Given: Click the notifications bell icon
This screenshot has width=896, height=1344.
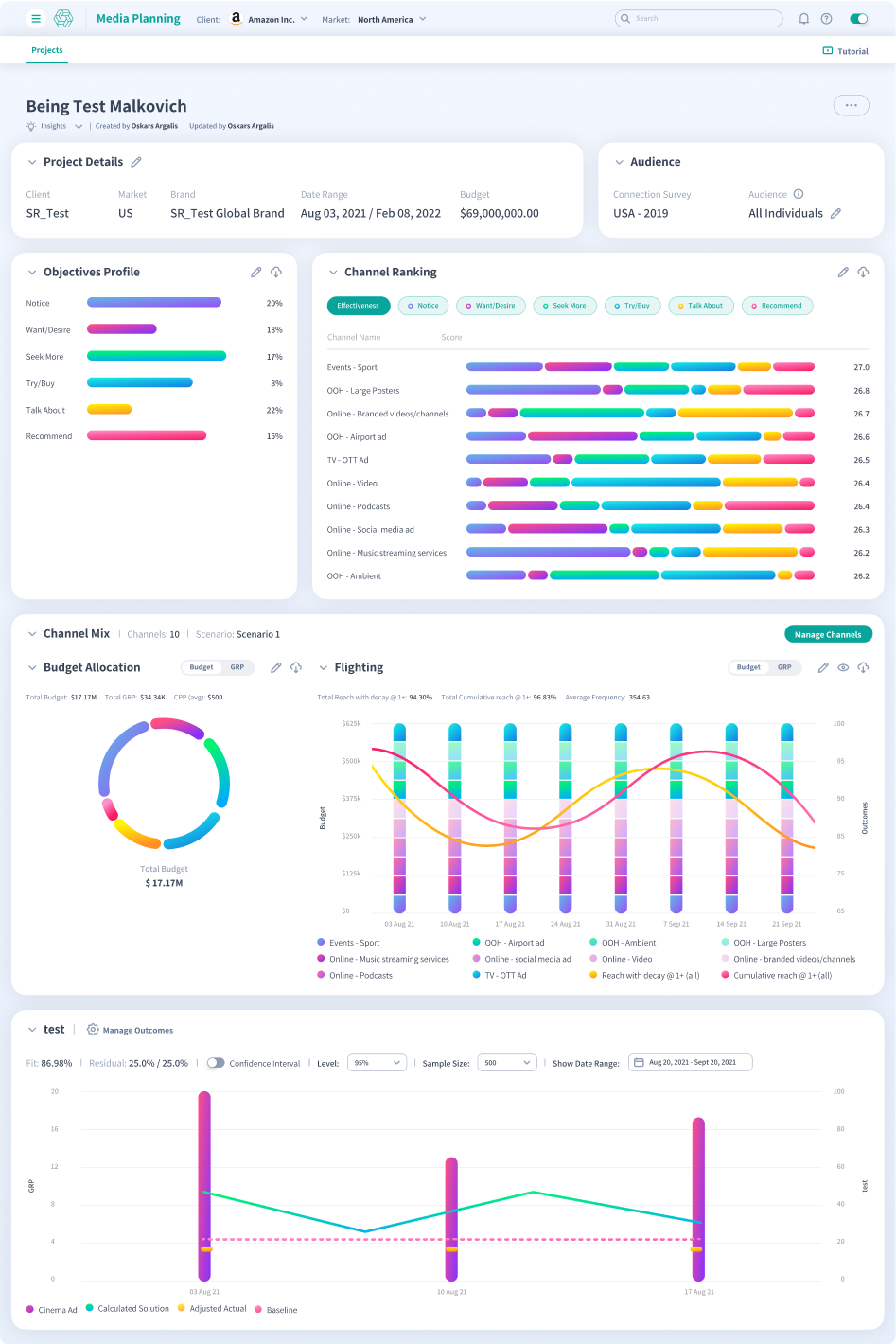Looking at the screenshot, I should pyautogui.click(x=804, y=19).
